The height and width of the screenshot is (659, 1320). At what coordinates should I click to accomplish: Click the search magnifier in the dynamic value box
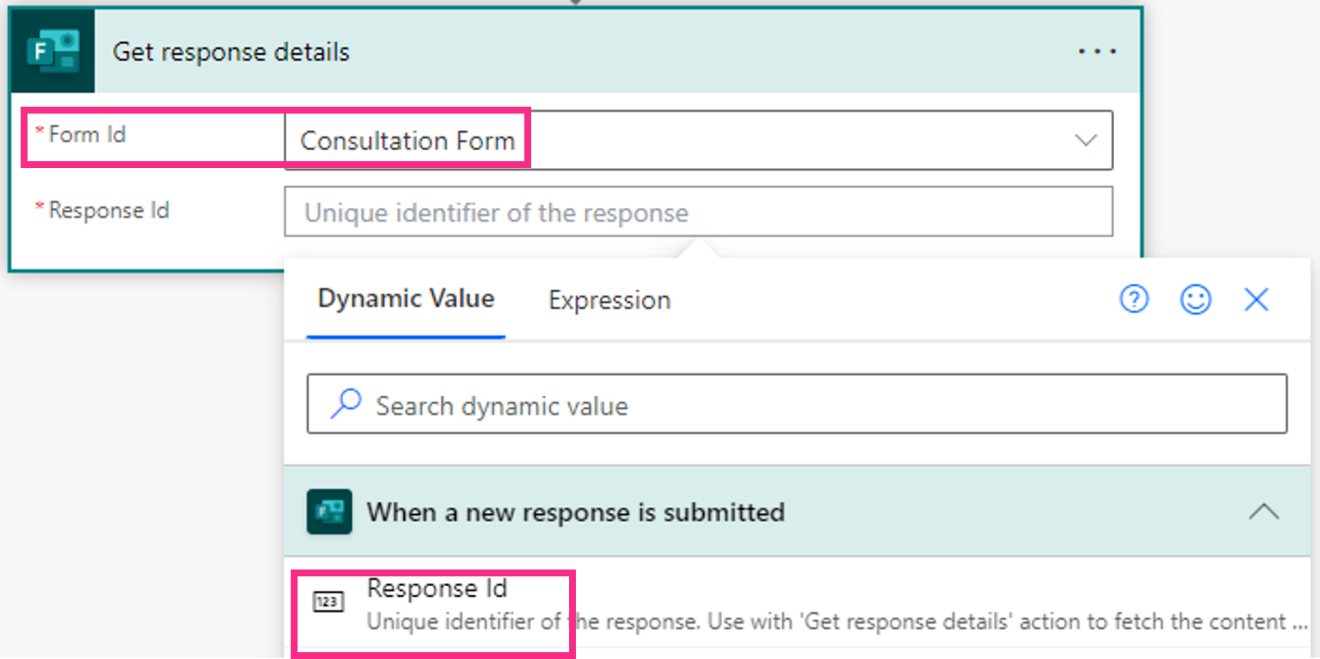[345, 404]
